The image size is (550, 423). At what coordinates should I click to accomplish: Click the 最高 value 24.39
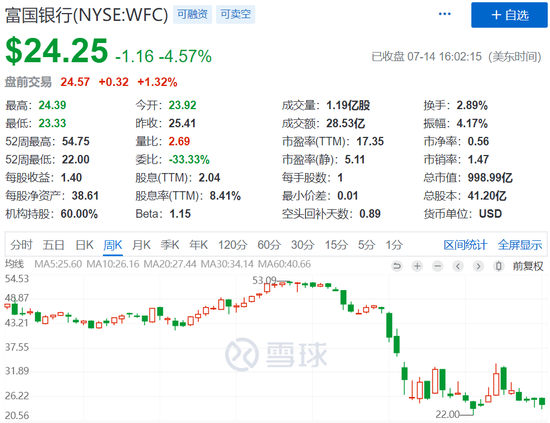[x=52, y=105]
